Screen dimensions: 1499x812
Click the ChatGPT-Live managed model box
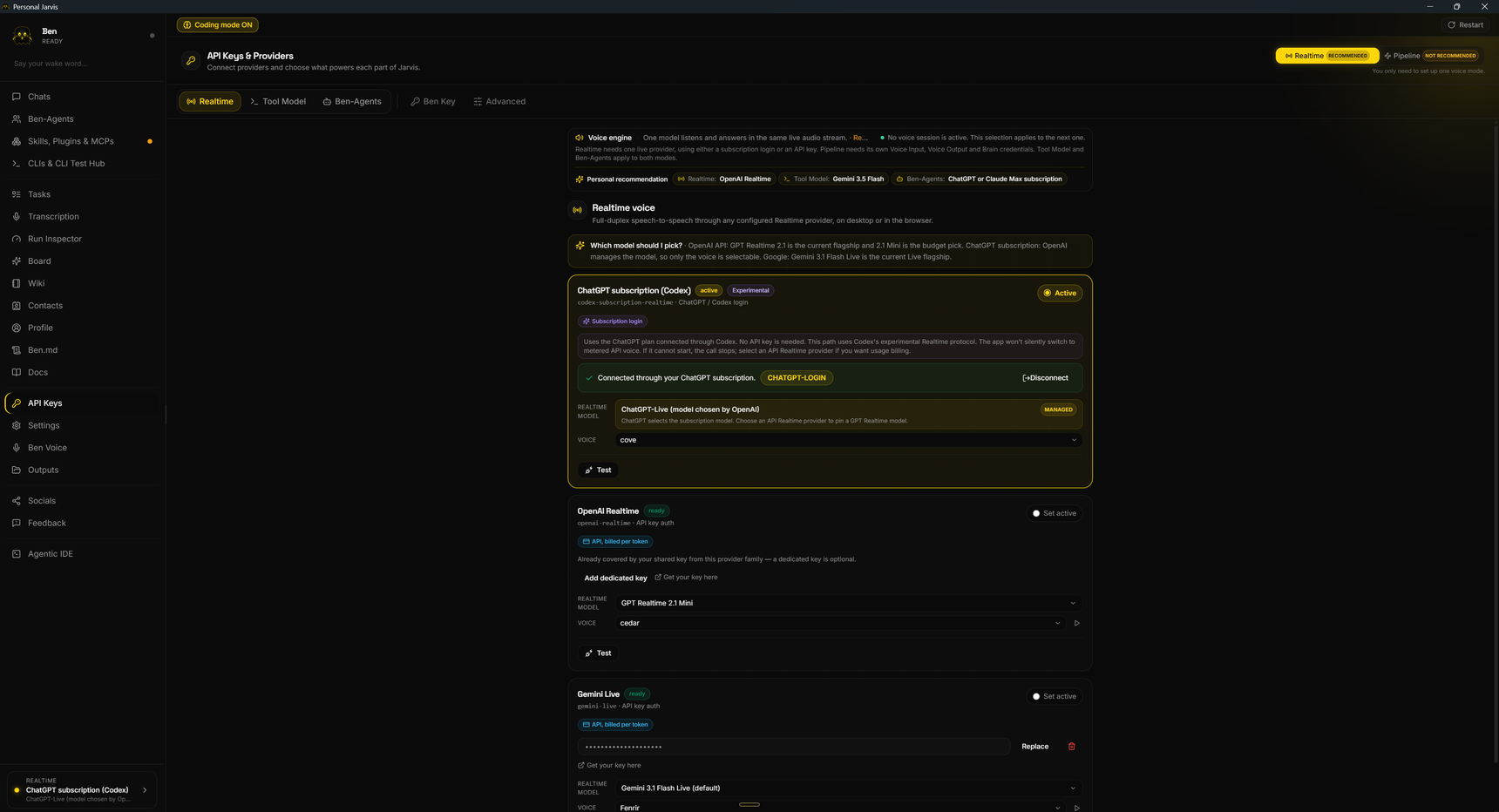click(x=849, y=415)
